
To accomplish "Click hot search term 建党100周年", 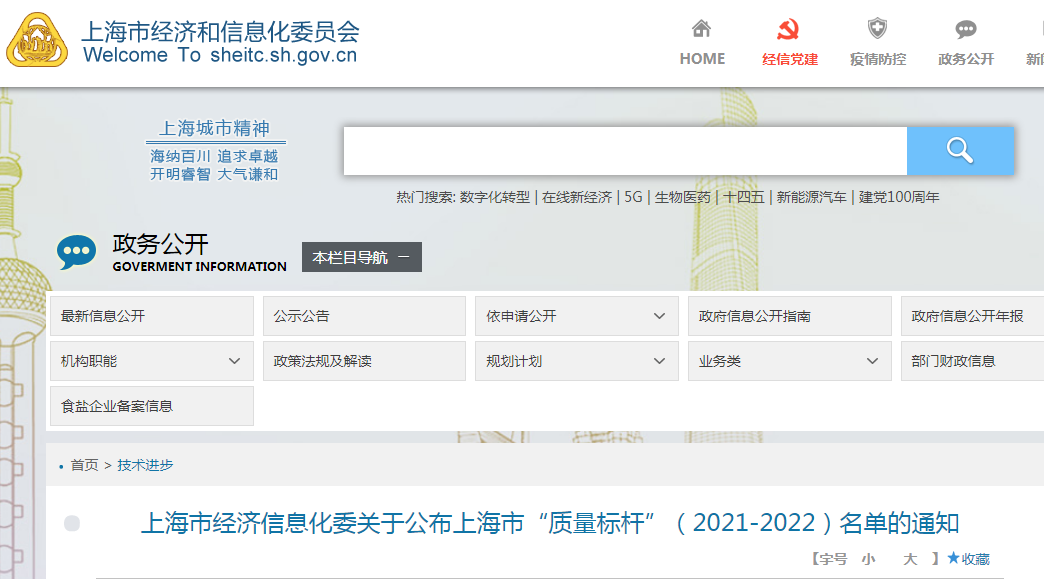I will click(x=899, y=197).
